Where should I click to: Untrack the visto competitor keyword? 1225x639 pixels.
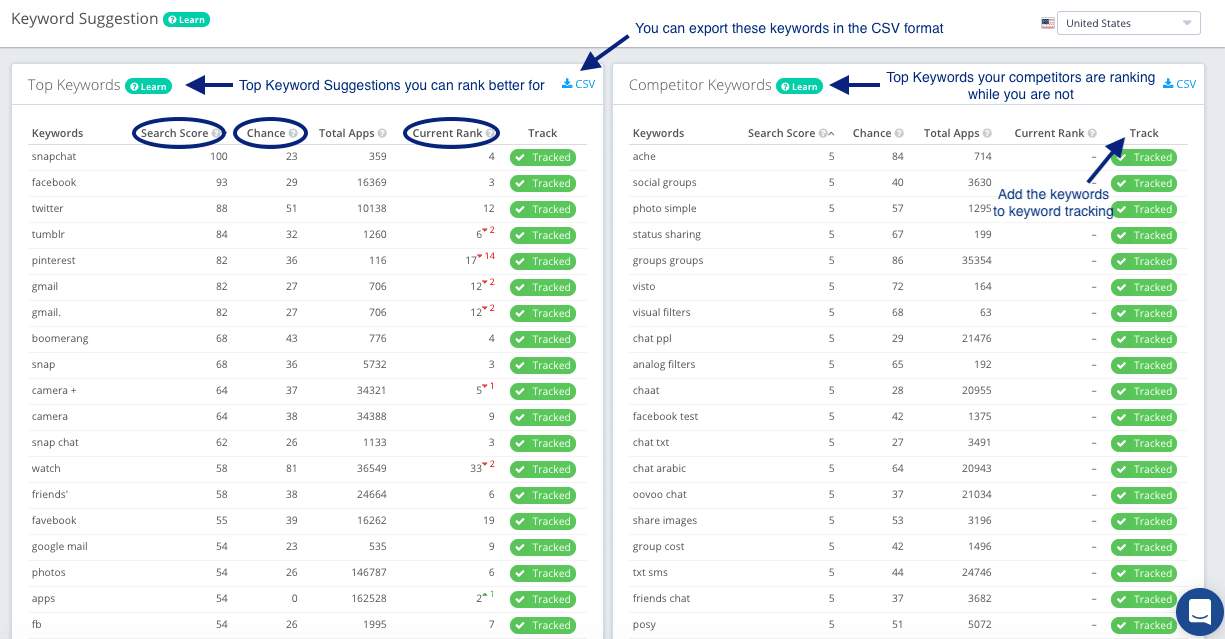pos(1144,287)
